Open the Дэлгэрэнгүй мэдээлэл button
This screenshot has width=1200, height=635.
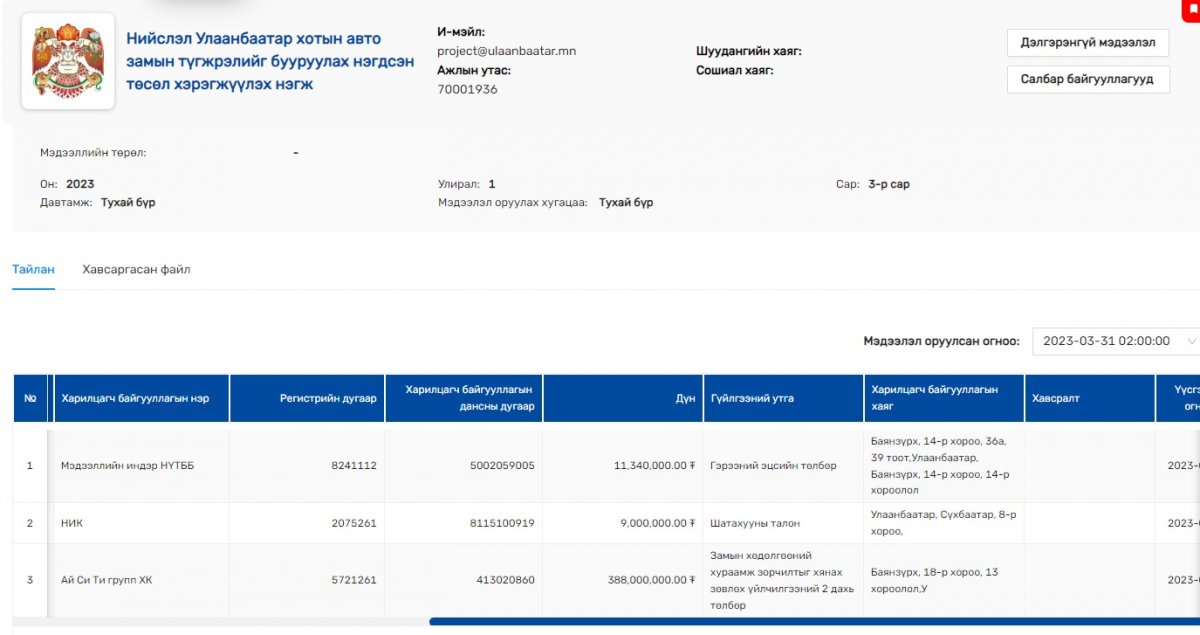1087,43
